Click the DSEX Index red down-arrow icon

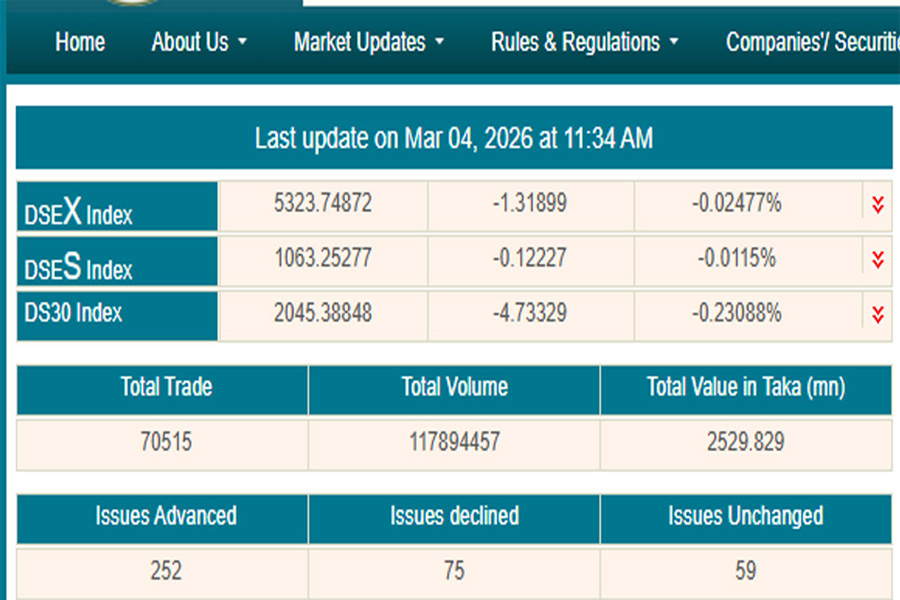pos(878,205)
